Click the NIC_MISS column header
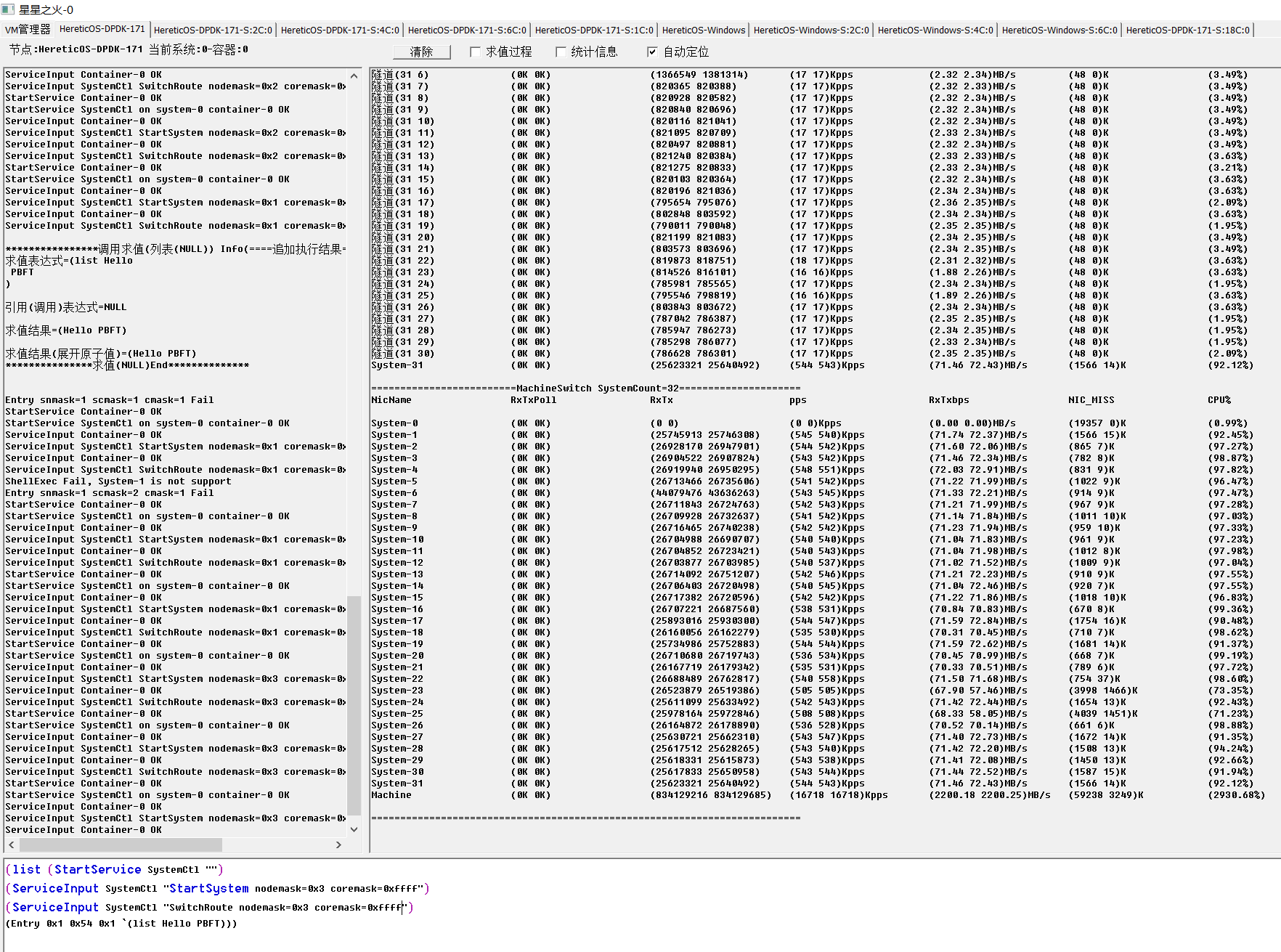The image size is (1281, 952). click(x=1091, y=400)
